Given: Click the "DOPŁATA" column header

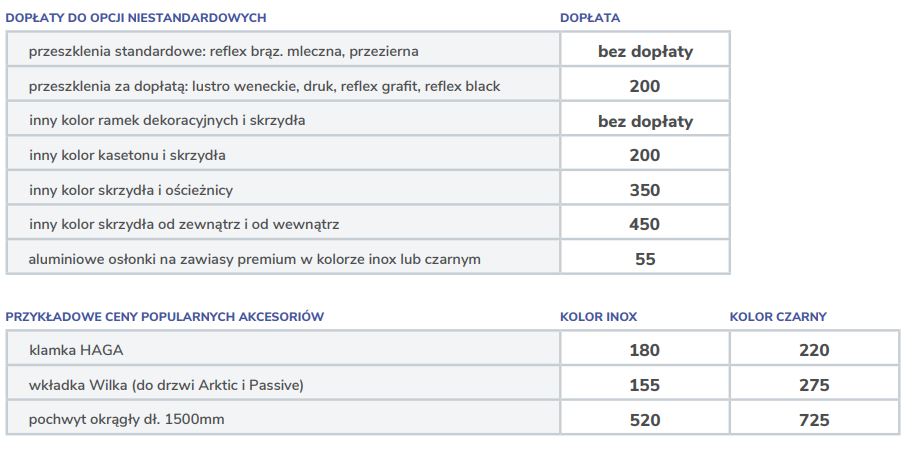Looking at the screenshot, I should (x=590, y=17).
